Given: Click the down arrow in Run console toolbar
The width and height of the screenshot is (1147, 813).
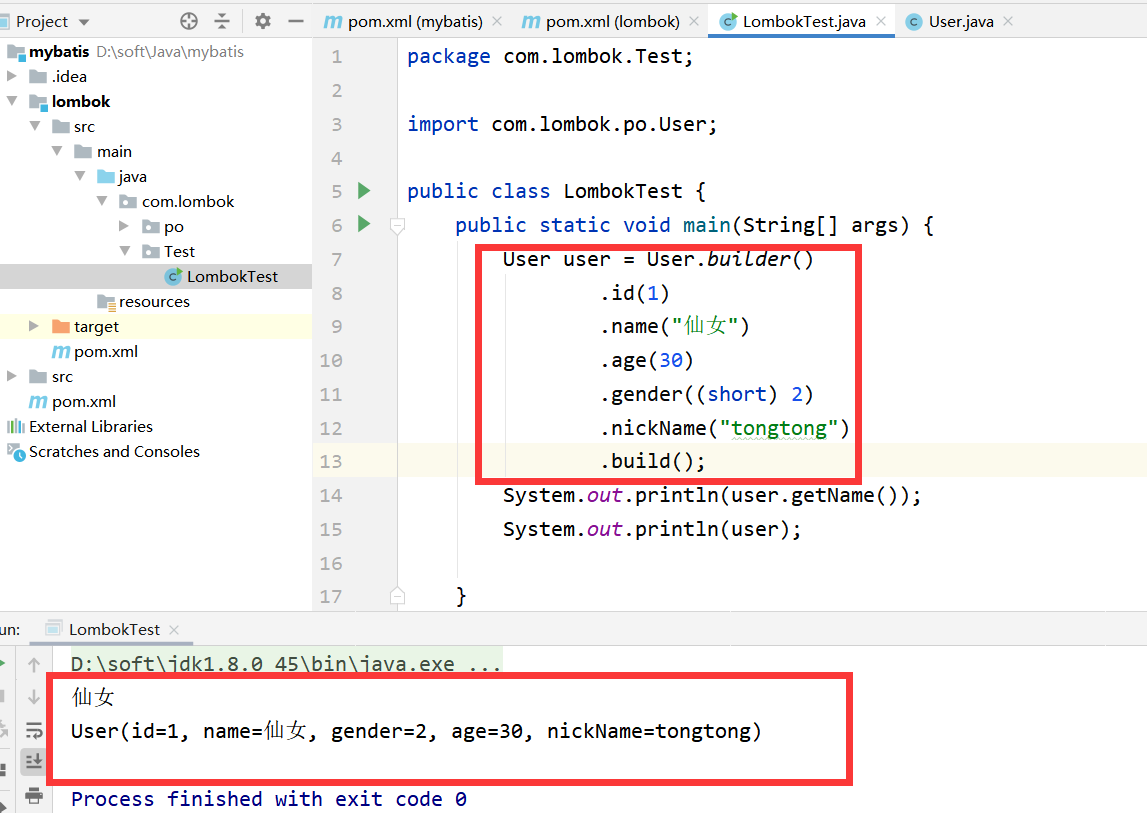Looking at the screenshot, I should pyautogui.click(x=34, y=696).
